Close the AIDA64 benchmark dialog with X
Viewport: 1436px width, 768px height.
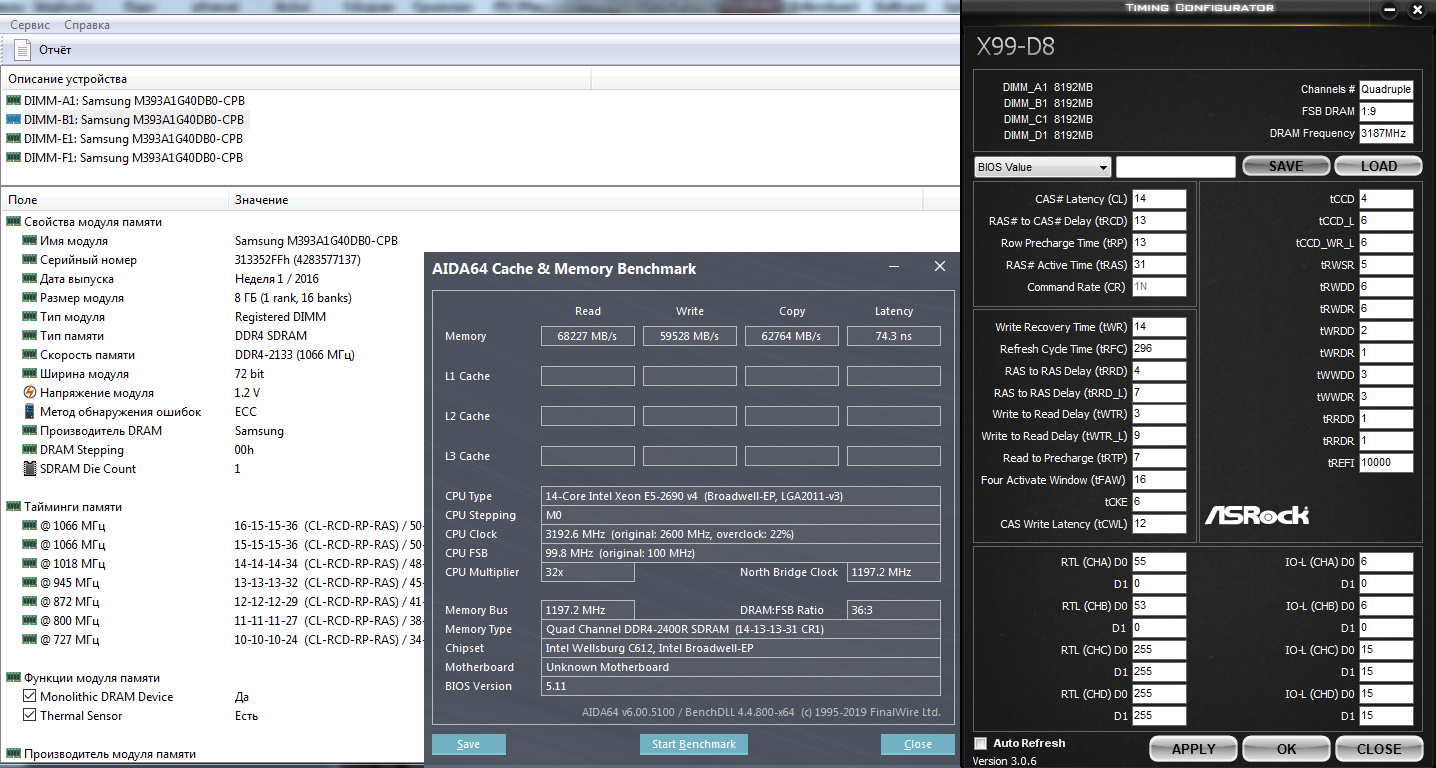coord(940,267)
